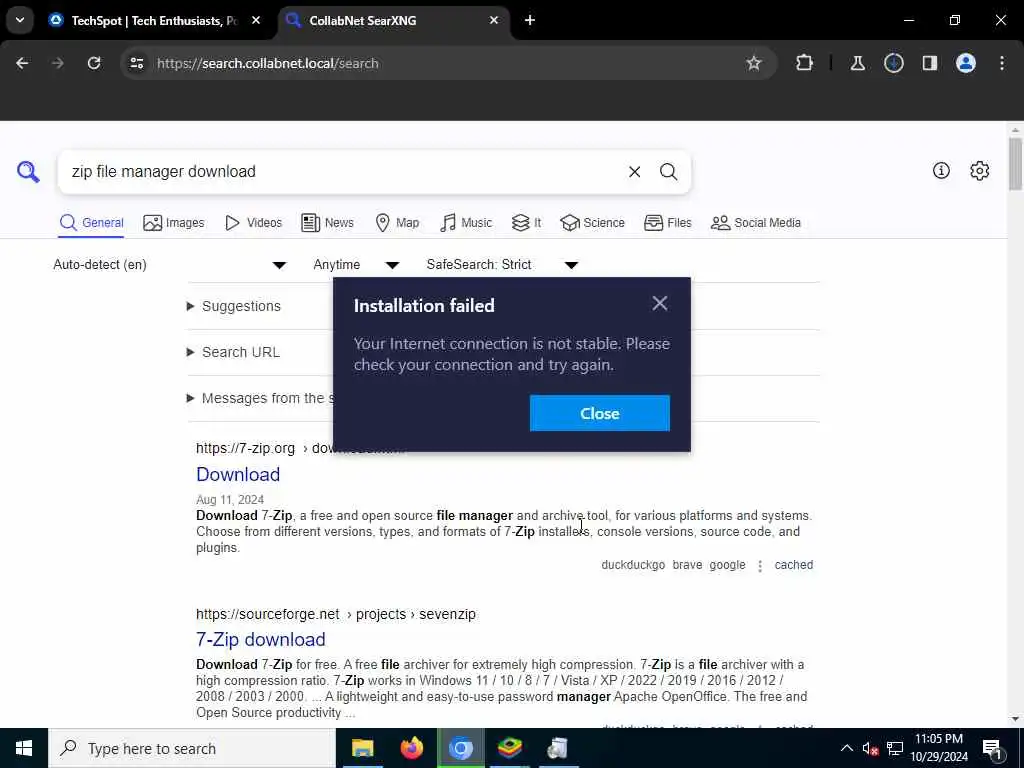This screenshot has height=768, width=1024.
Task: Switch to TechSpot tab
Action: pos(153,20)
